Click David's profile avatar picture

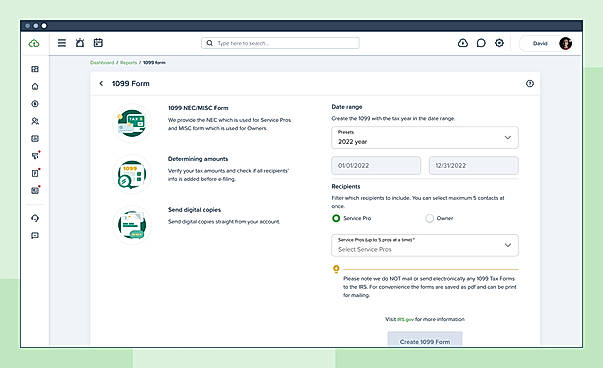(565, 43)
